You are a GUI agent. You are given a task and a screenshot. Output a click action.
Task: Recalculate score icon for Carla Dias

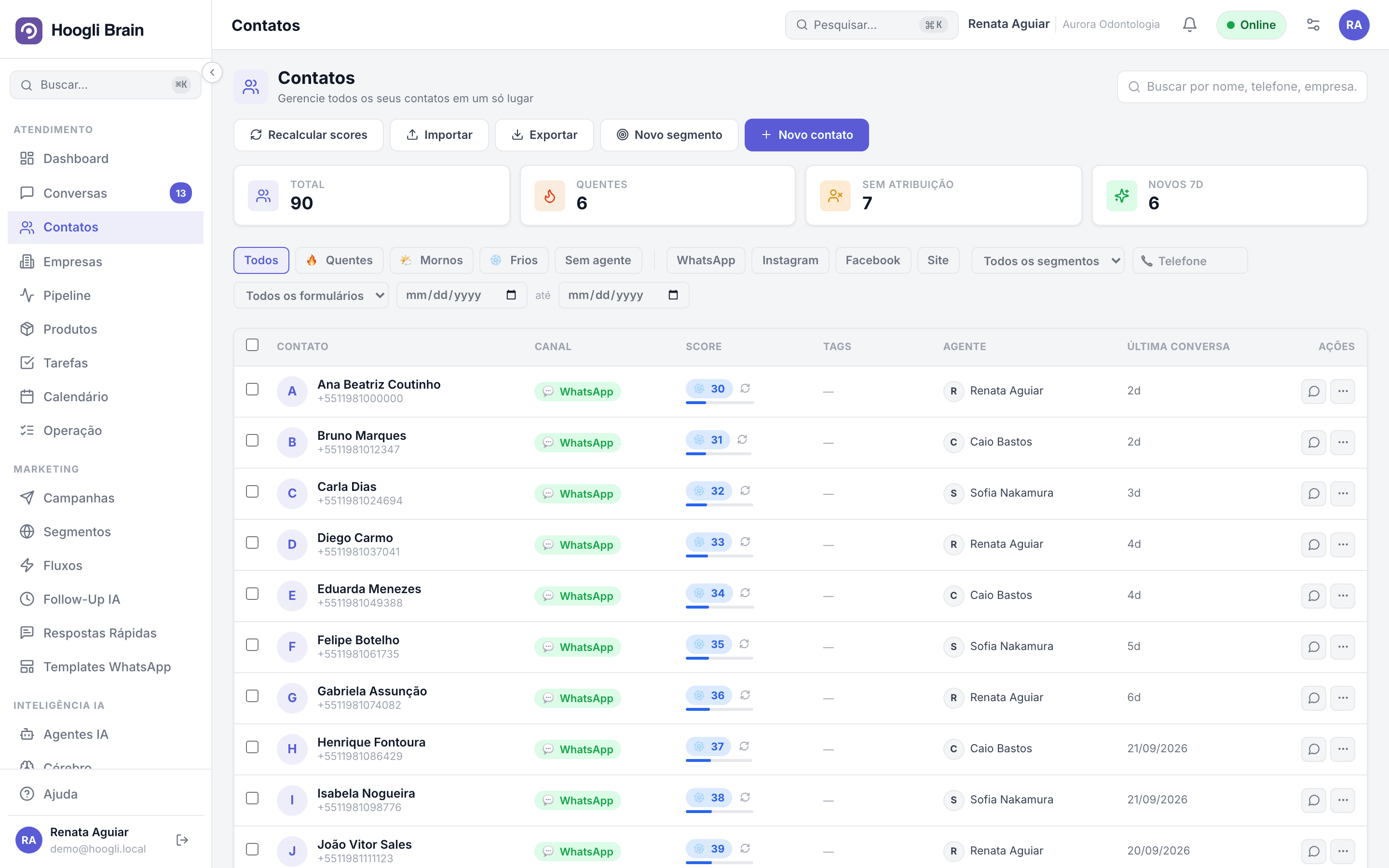click(745, 491)
